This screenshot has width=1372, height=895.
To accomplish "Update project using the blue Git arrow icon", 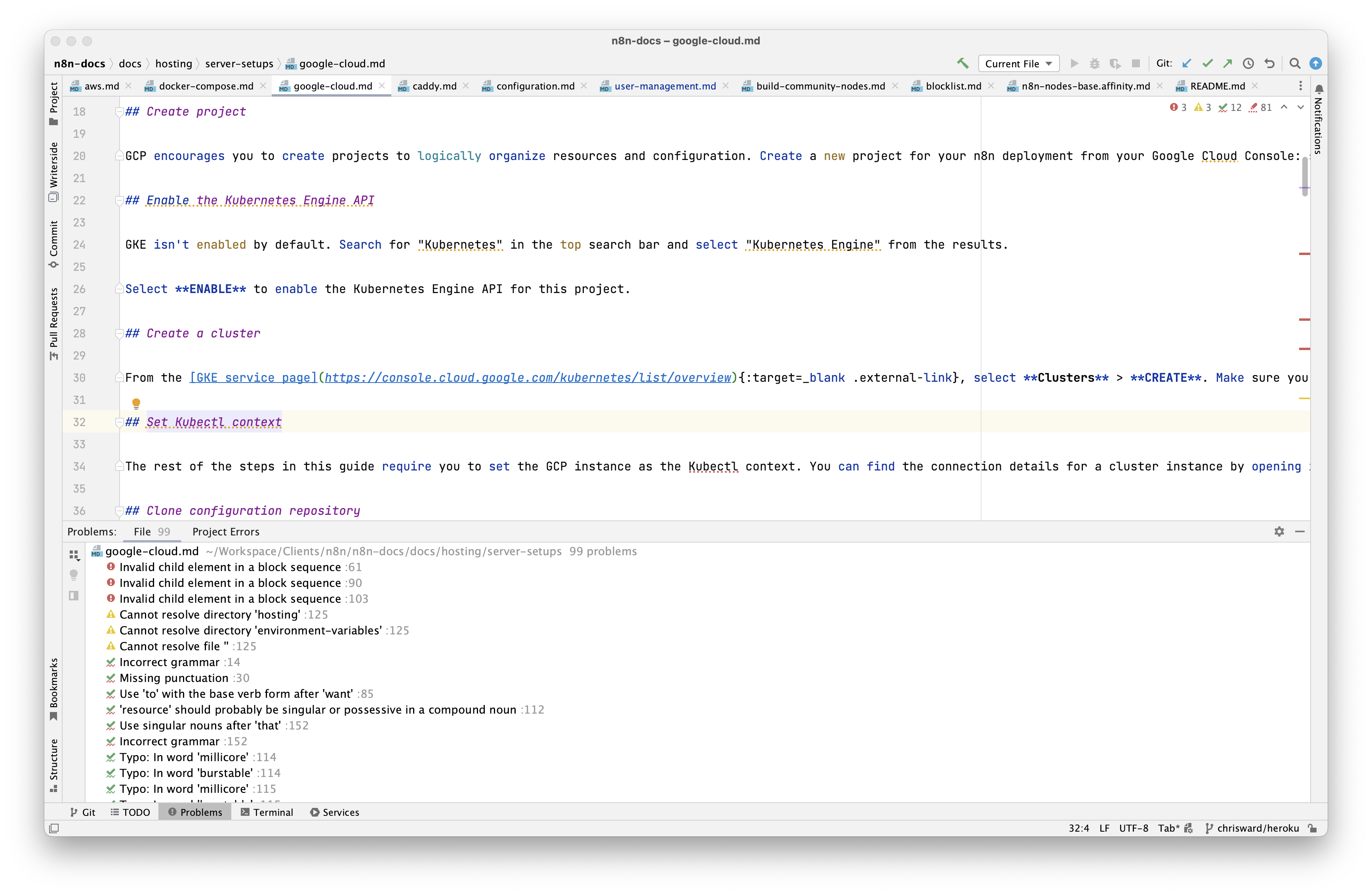I will [1186, 63].
